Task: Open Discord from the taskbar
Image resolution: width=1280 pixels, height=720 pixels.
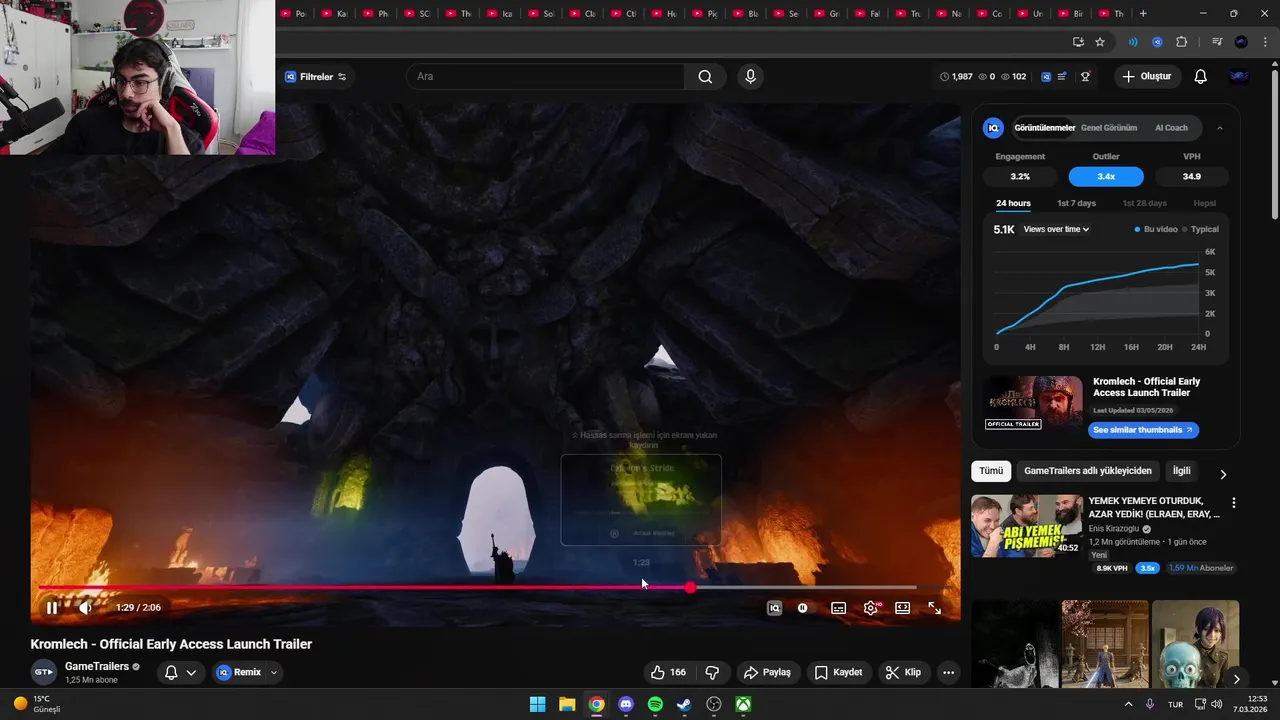Action: 626,704
